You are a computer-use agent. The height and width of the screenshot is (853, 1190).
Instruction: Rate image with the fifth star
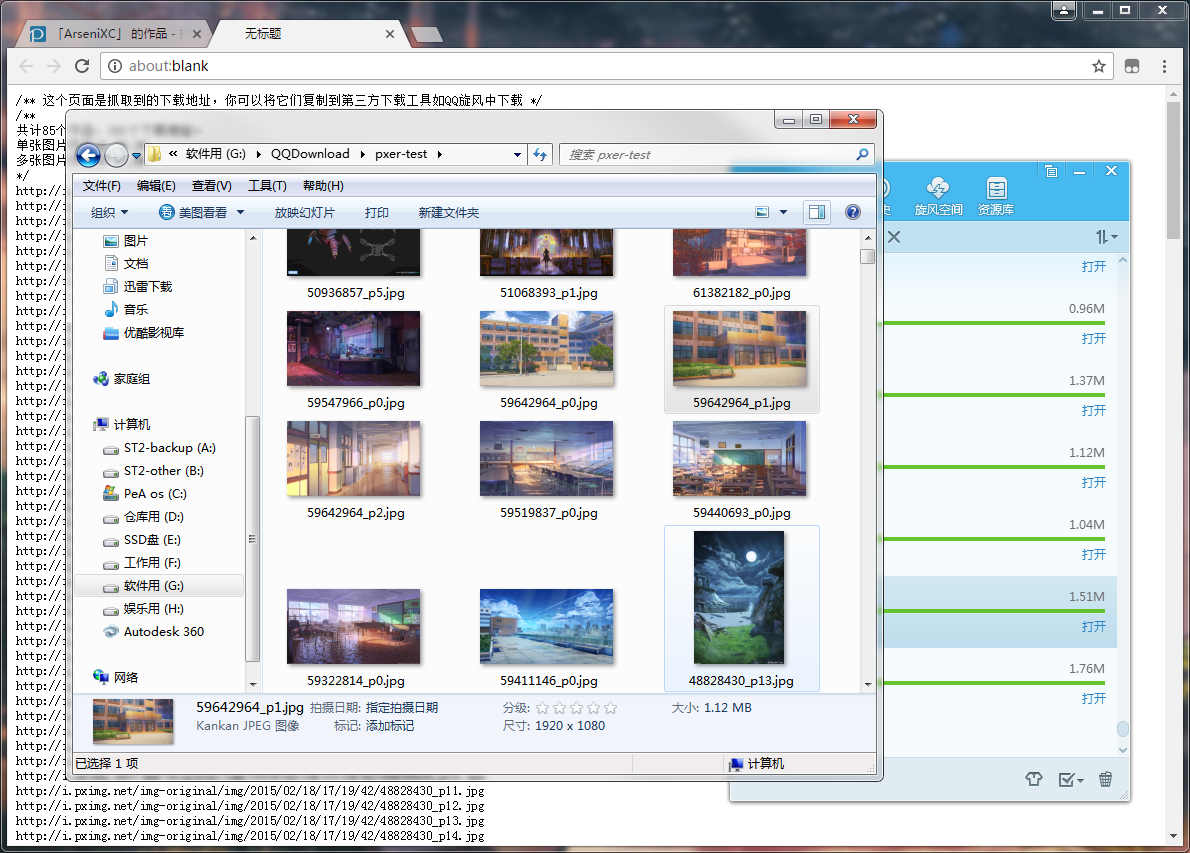click(x=610, y=708)
